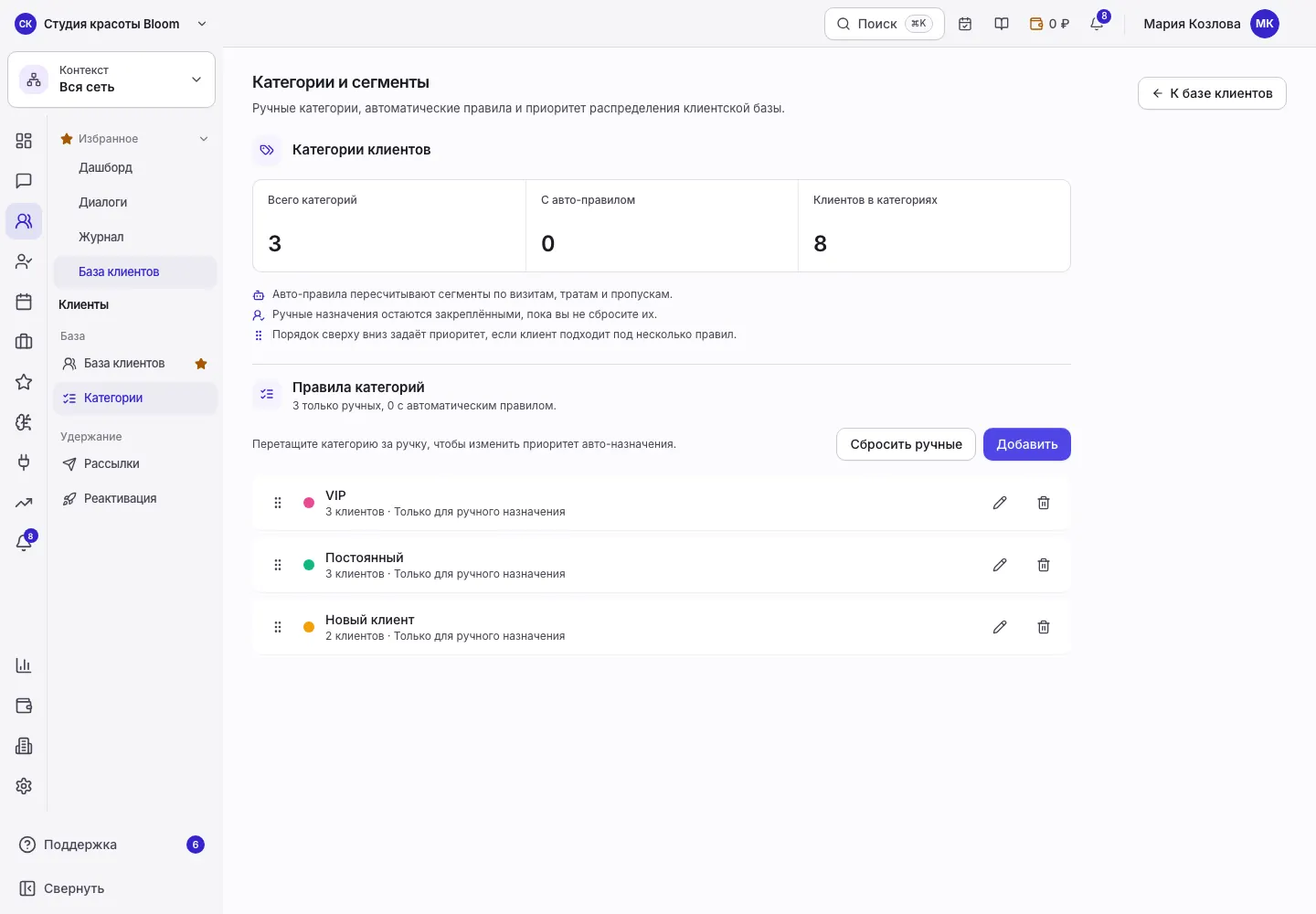The width and height of the screenshot is (1316, 914).
Task: Edit the Новый клиент category
Action: (x=1000, y=627)
